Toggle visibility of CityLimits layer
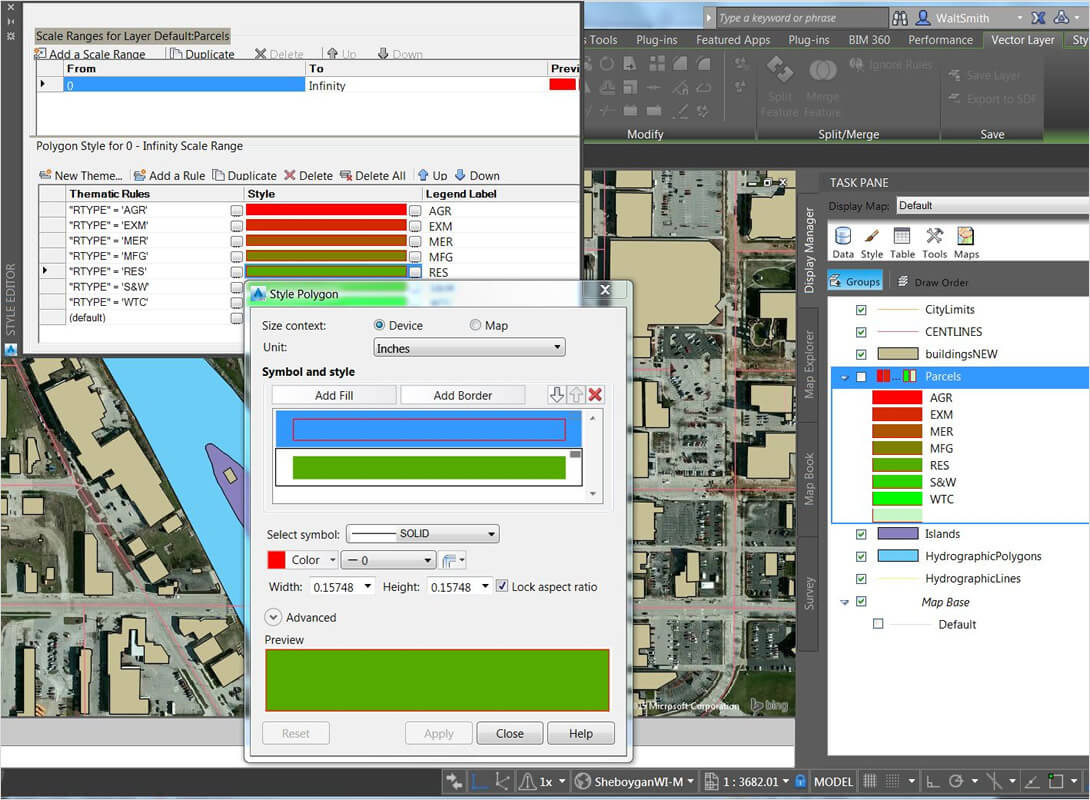The width and height of the screenshot is (1090, 800). (861, 310)
